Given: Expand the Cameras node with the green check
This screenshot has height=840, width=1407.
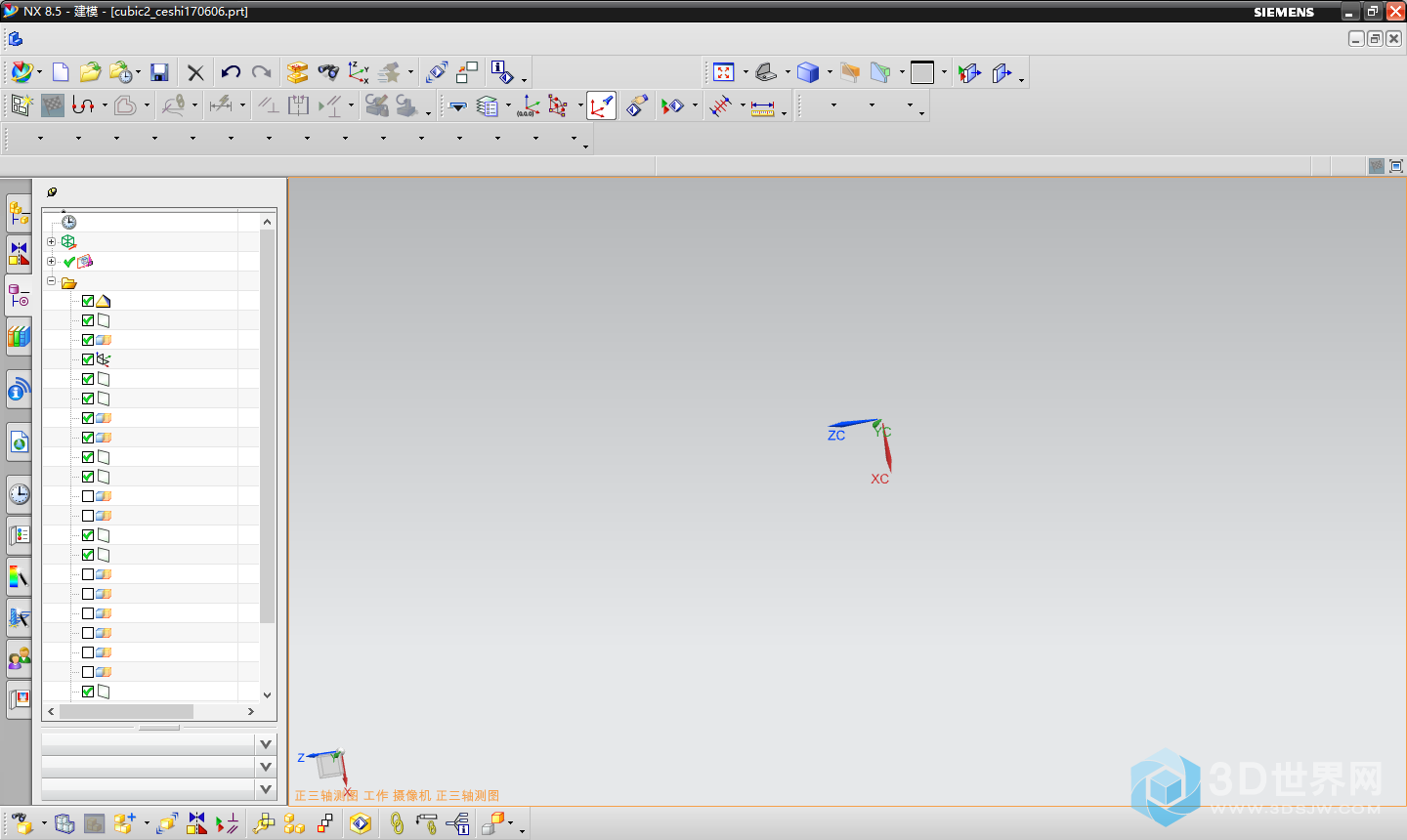Looking at the screenshot, I should click(52, 261).
